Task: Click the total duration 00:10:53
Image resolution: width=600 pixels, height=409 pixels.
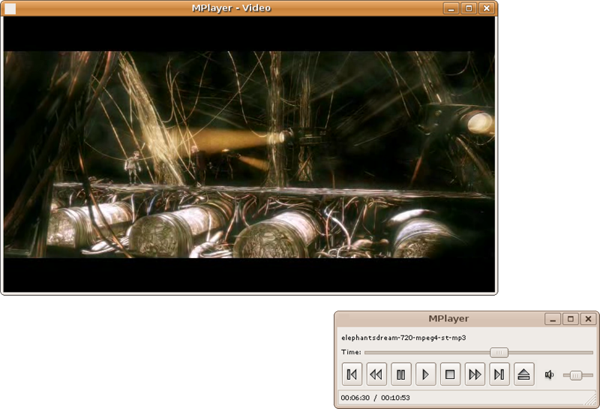Action: tap(395, 398)
